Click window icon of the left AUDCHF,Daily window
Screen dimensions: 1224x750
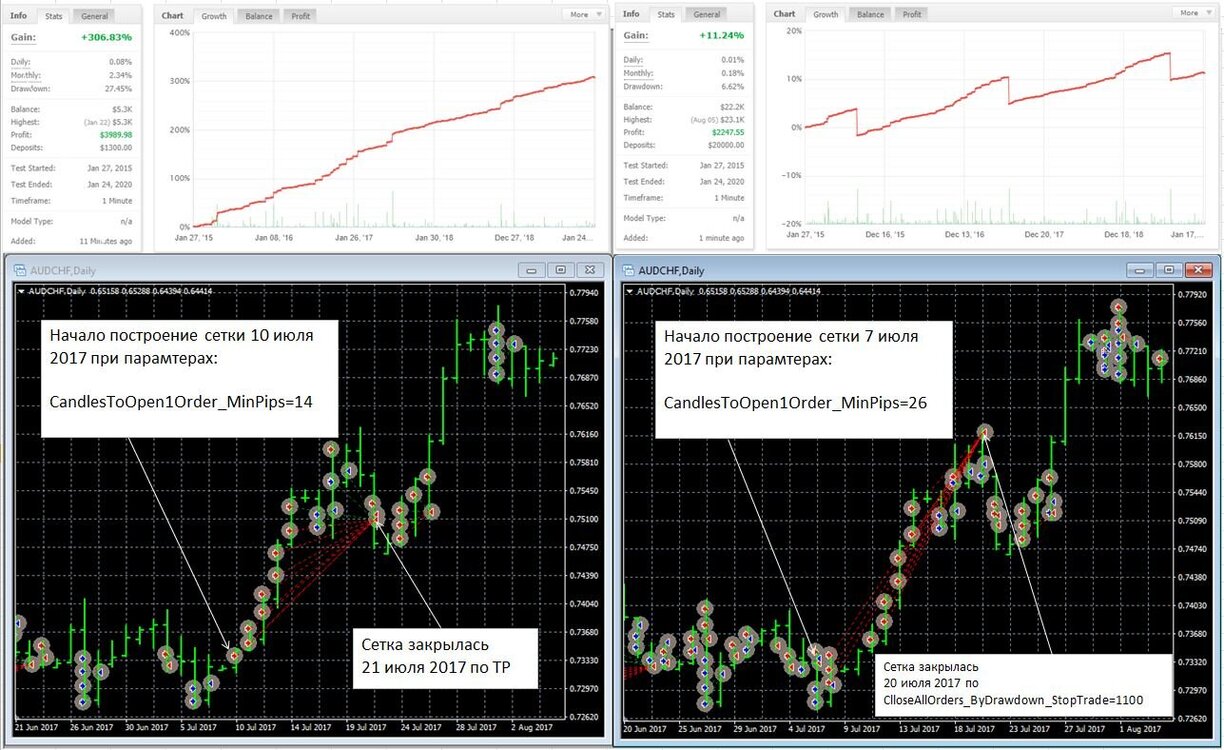[x=19, y=269]
